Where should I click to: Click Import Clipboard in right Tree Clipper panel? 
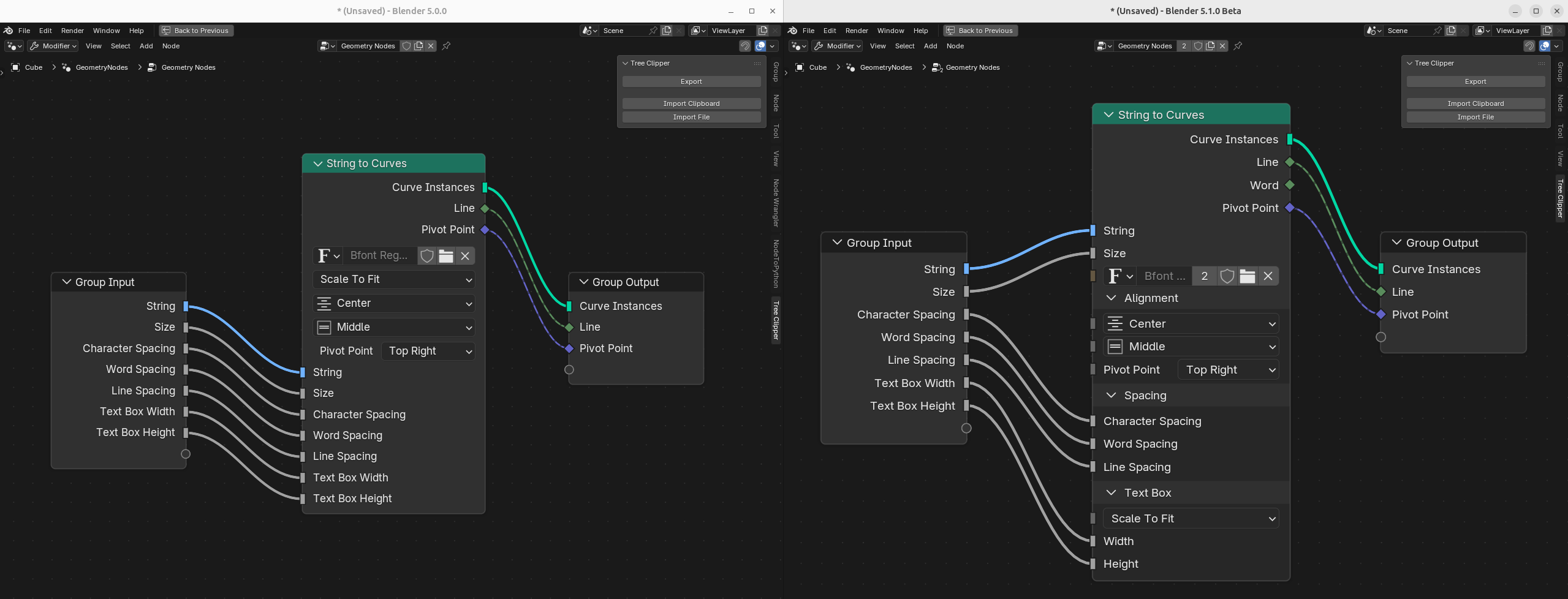pyautogui.click(x=1475, y=104)
